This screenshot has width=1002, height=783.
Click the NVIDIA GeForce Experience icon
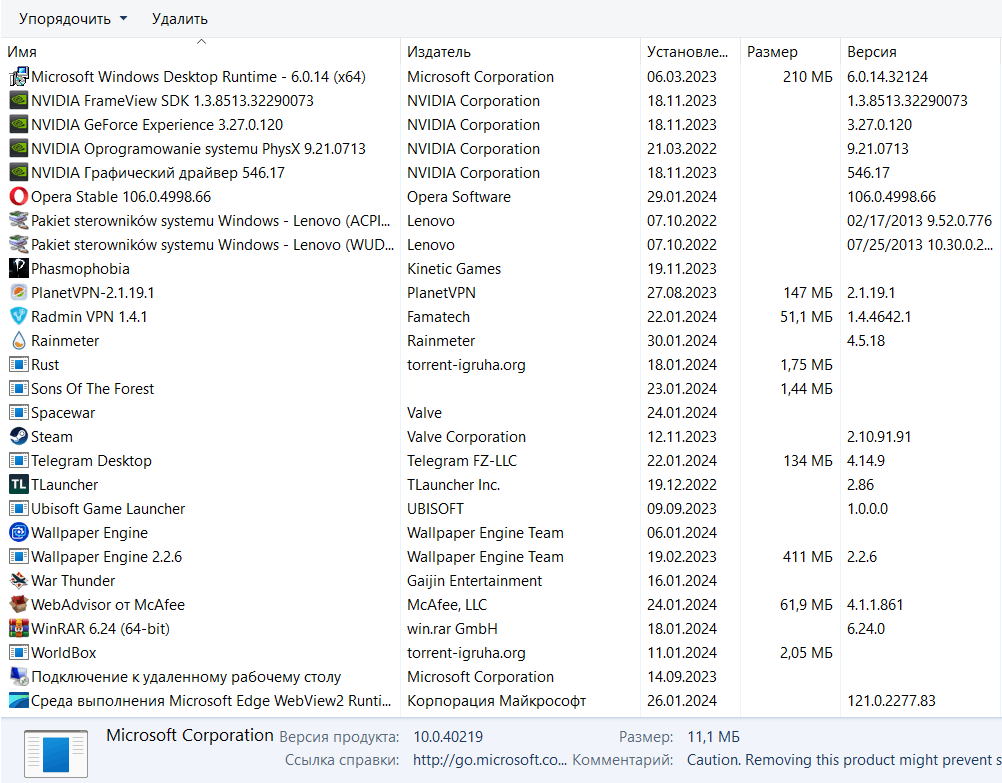click(x=19, y=125)
